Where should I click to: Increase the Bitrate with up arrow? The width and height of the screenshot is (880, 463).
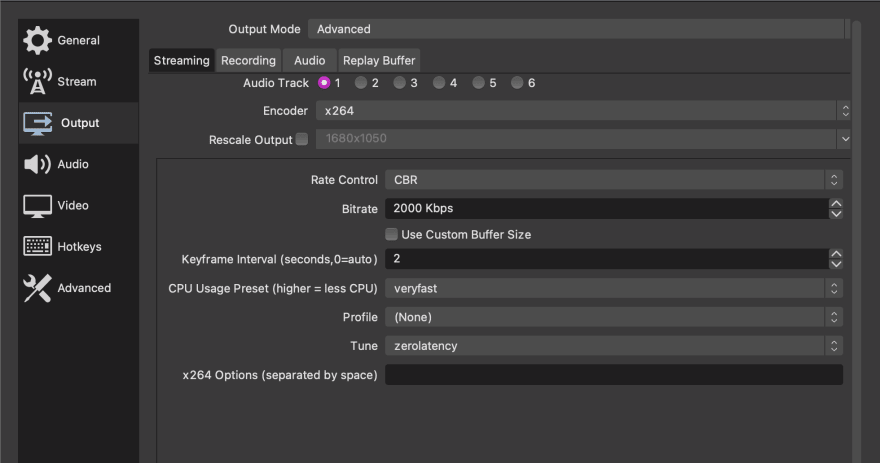tap(836, 204)
